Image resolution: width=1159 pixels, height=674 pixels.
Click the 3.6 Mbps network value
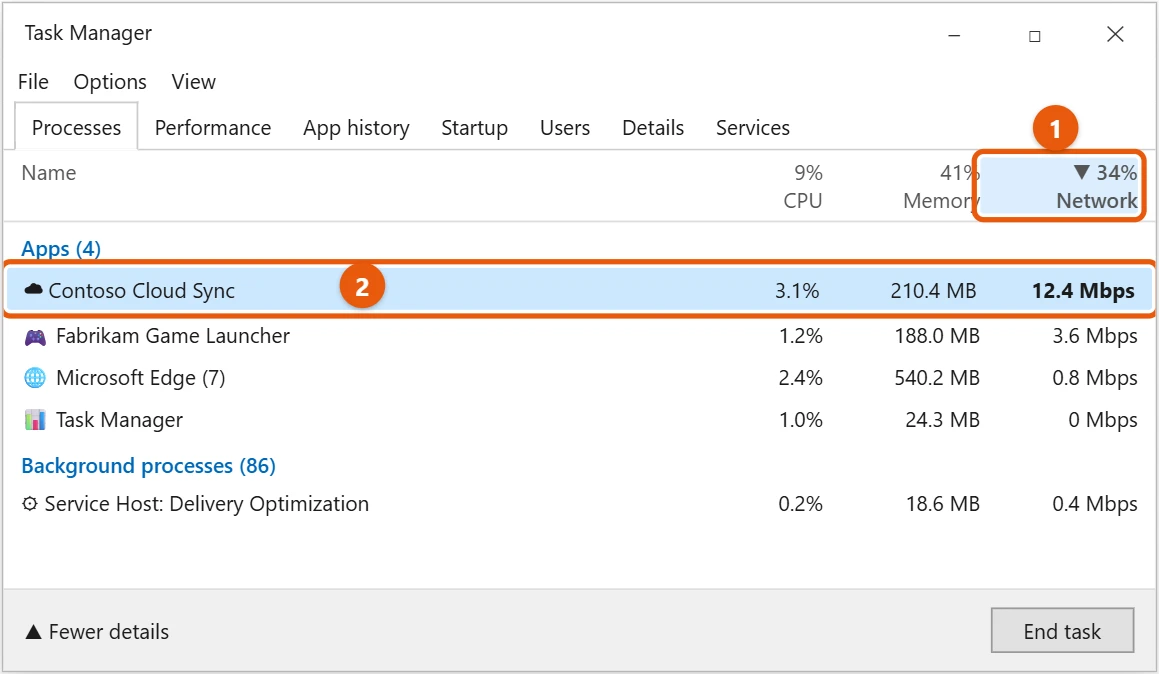(x=1095, y=336)
